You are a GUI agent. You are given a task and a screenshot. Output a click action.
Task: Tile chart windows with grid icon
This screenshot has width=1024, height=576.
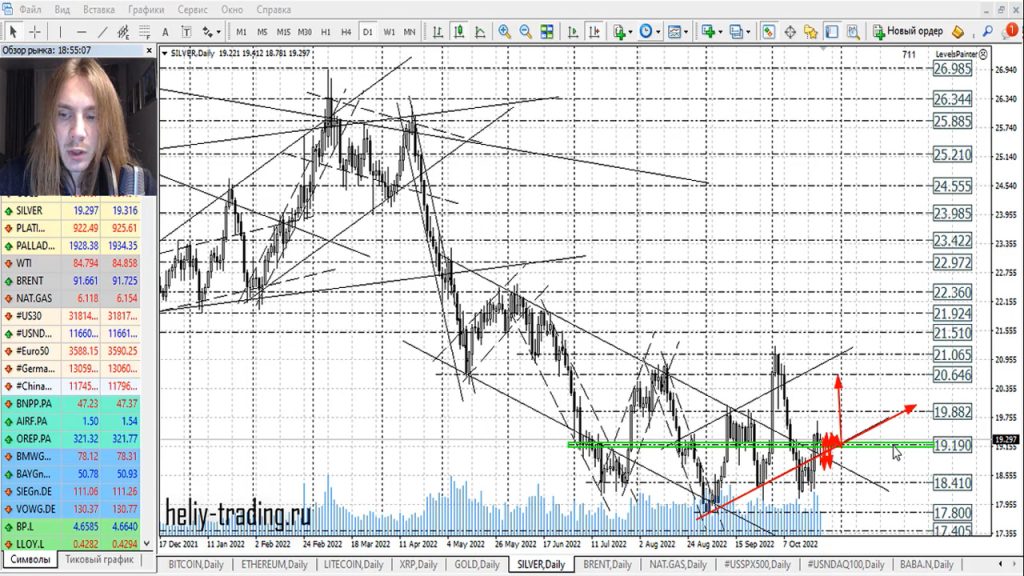click(x=547, y=31)
